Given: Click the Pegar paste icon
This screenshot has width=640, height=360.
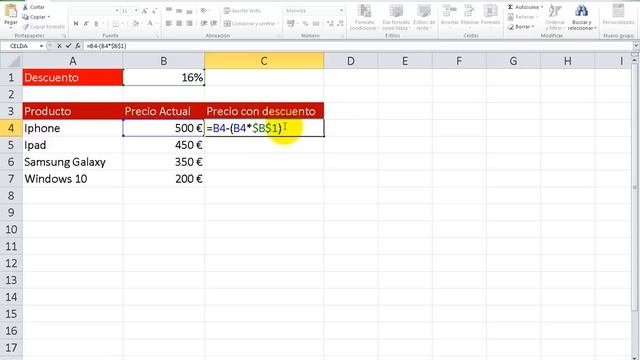Looking at the screenshot, I should 11,11.
